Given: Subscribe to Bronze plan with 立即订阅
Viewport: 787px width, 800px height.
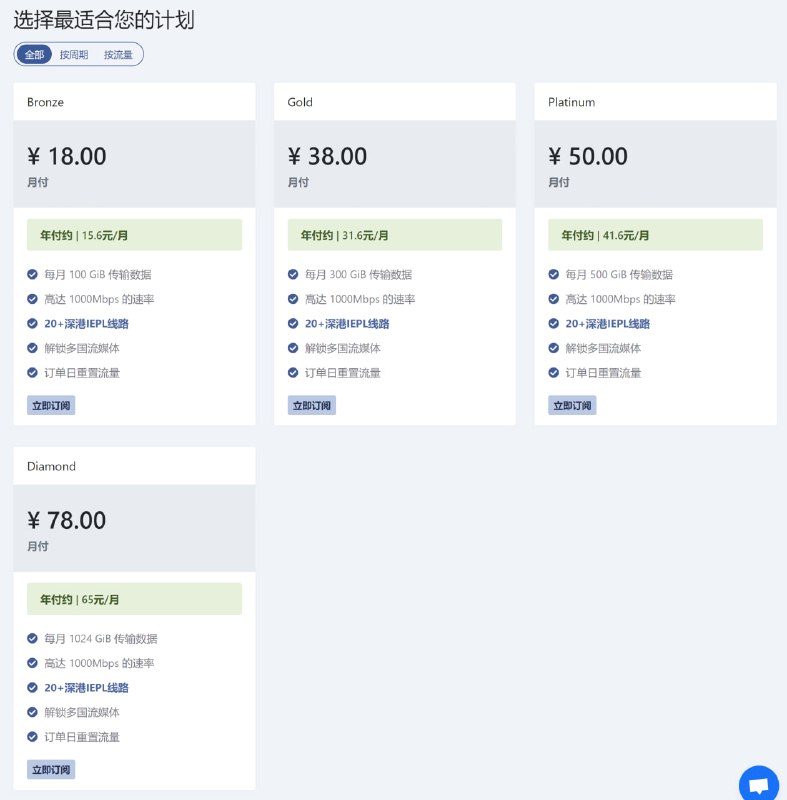Looking at the screenshot, I should click(51, 405).
